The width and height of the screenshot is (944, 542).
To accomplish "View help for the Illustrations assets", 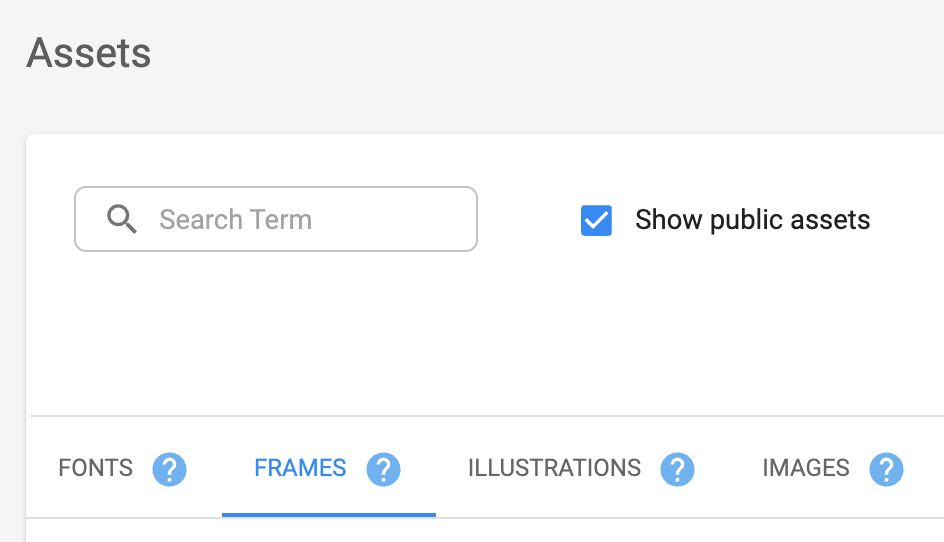I will [677, 469].
